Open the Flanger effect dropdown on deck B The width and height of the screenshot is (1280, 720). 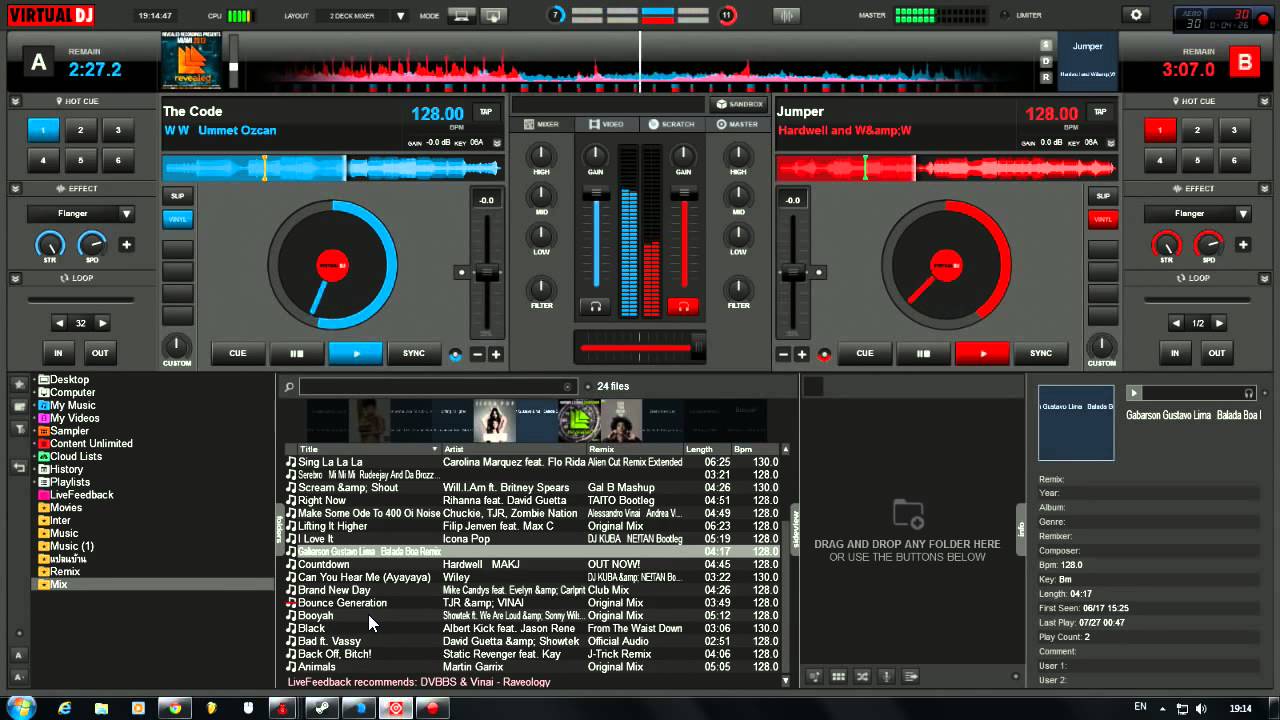pyautogui.click(x=1198, y=213)
